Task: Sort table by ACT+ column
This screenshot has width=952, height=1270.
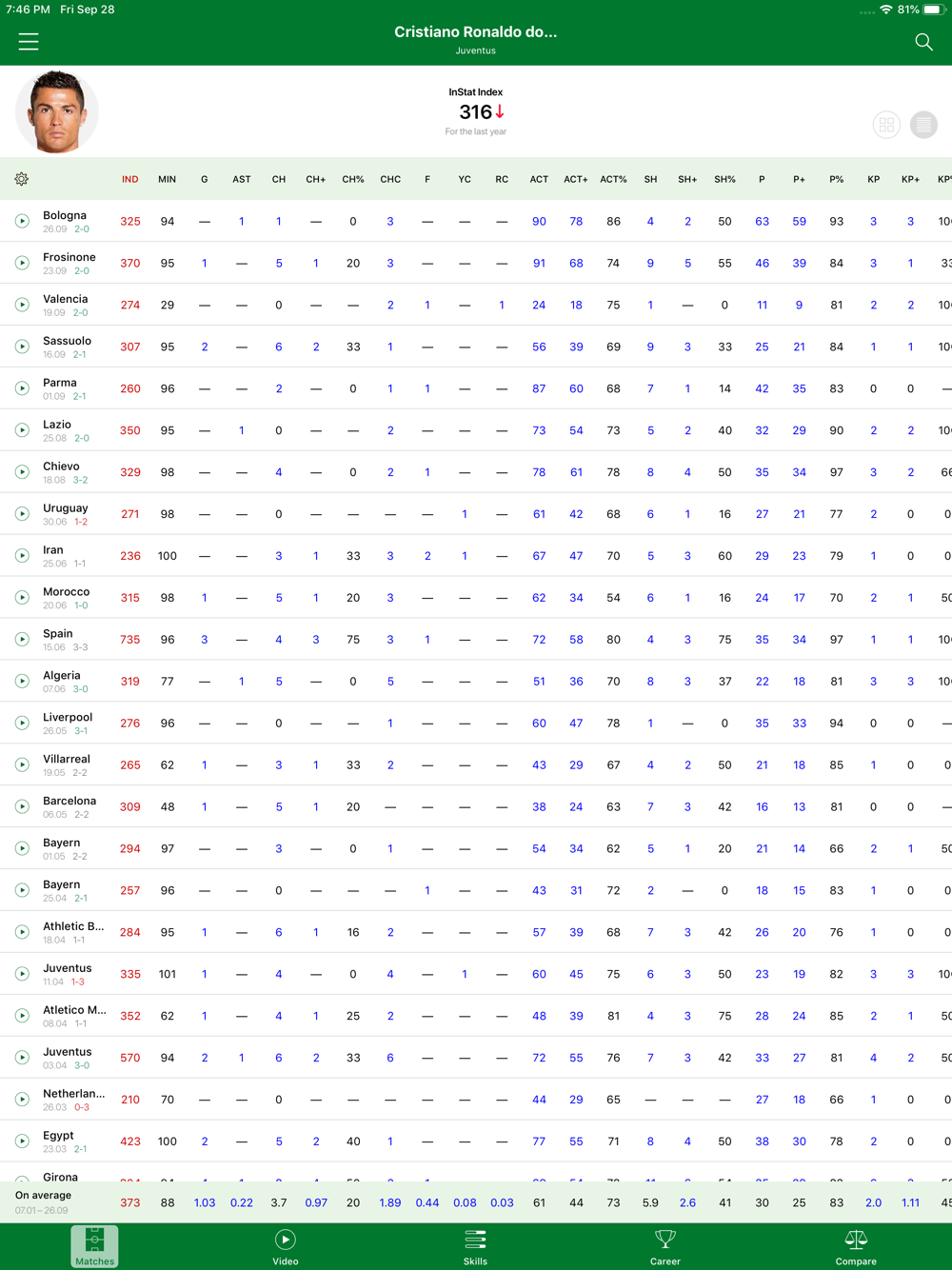Action: pos(576,179)
